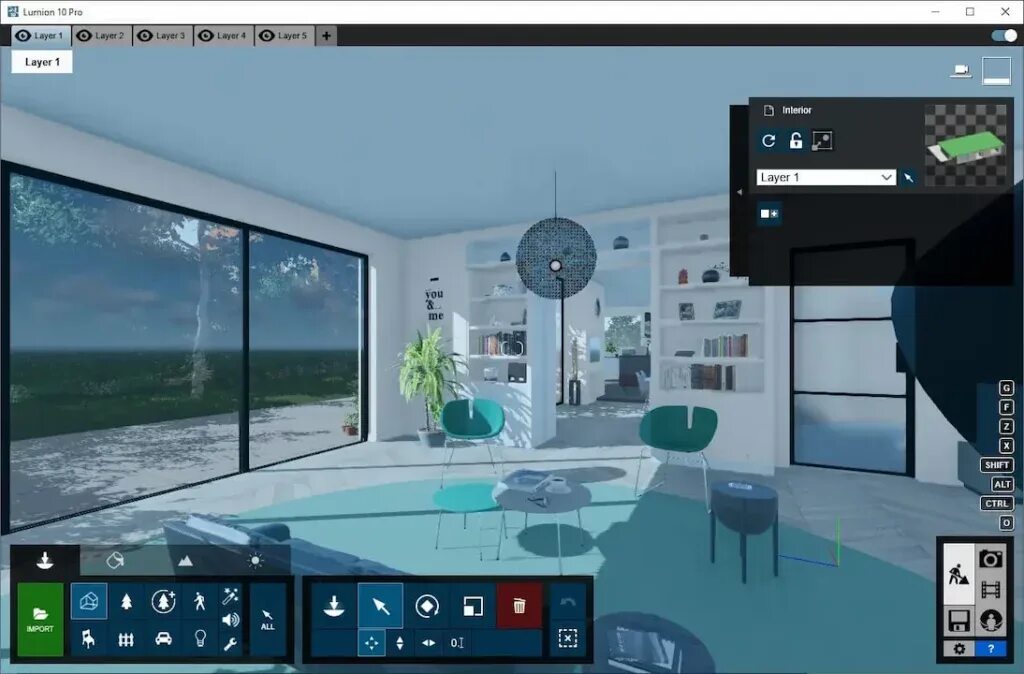Click the replace model variation icon

pyautogui.click(x=822, y=140)
